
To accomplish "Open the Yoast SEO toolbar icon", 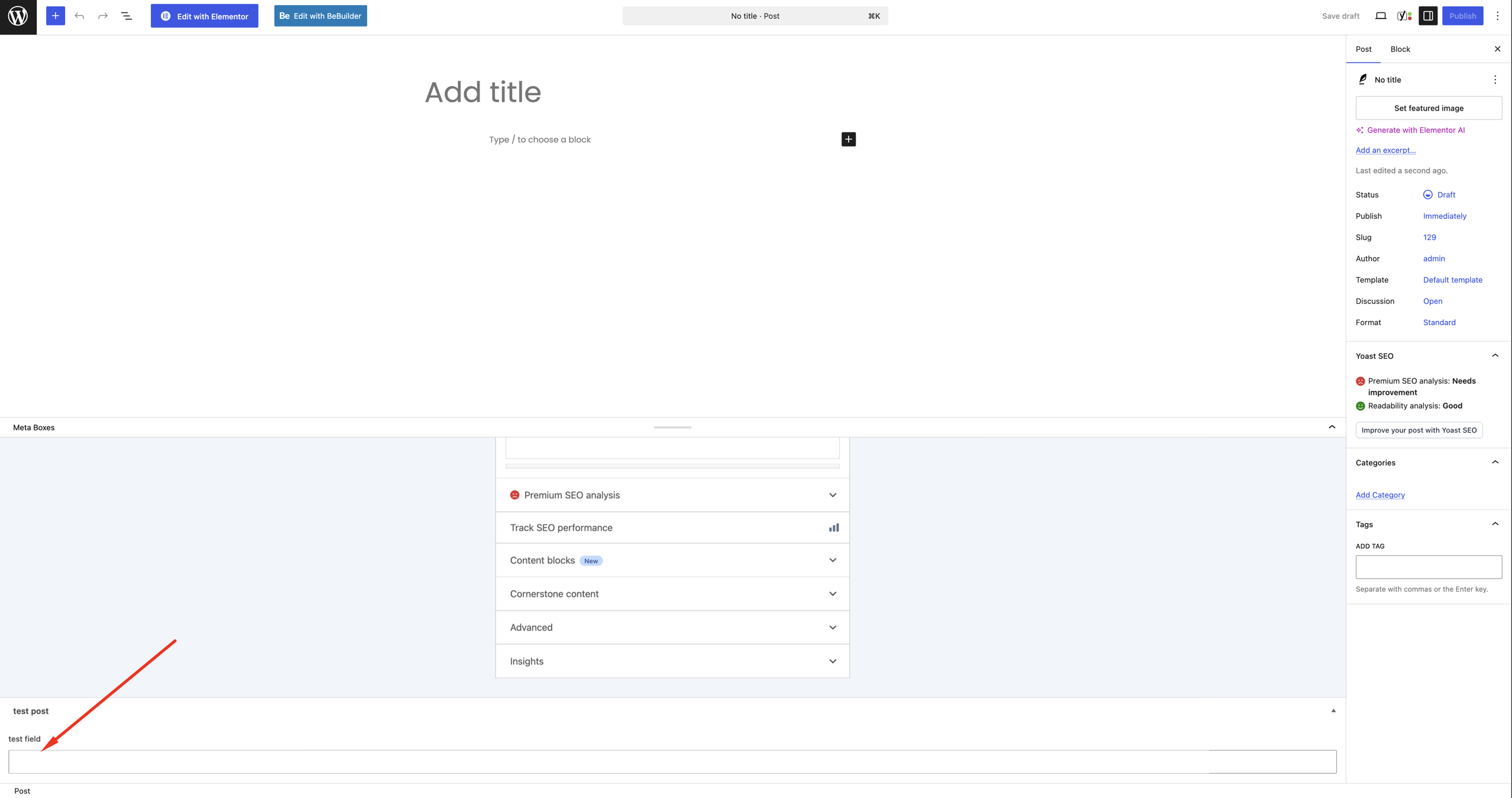I will [x=1404, y=16].
